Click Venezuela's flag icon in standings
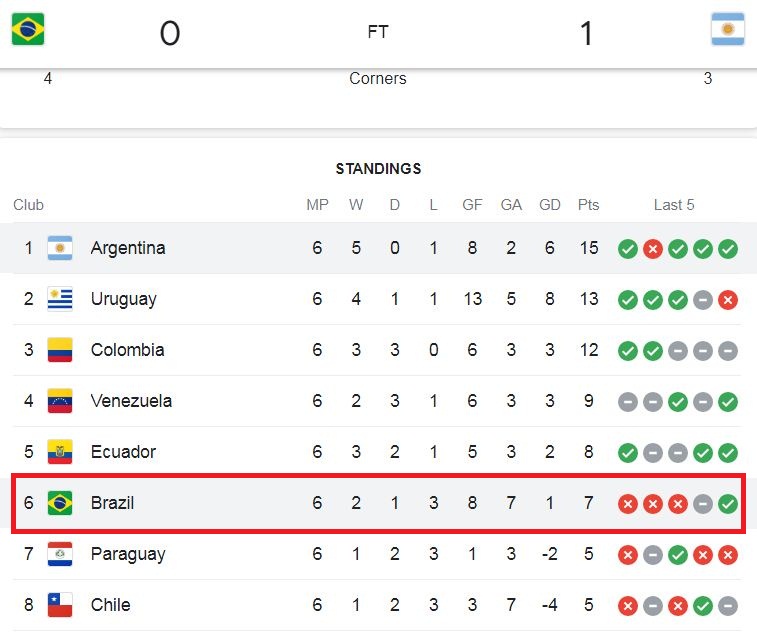757x637 pixels. tap(60, 401)
